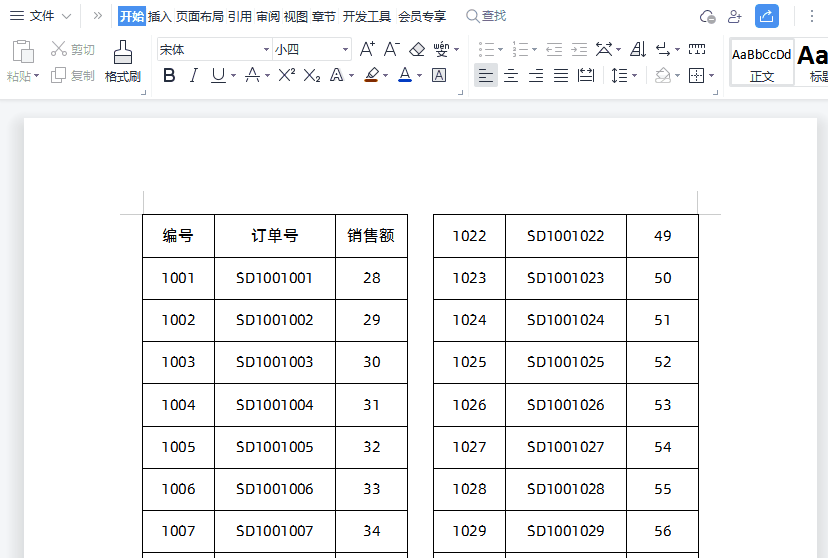This screenshot has width=828, height=558.
Task: Clear formatting with the eraser icon
Action: (x=417, y=49)
